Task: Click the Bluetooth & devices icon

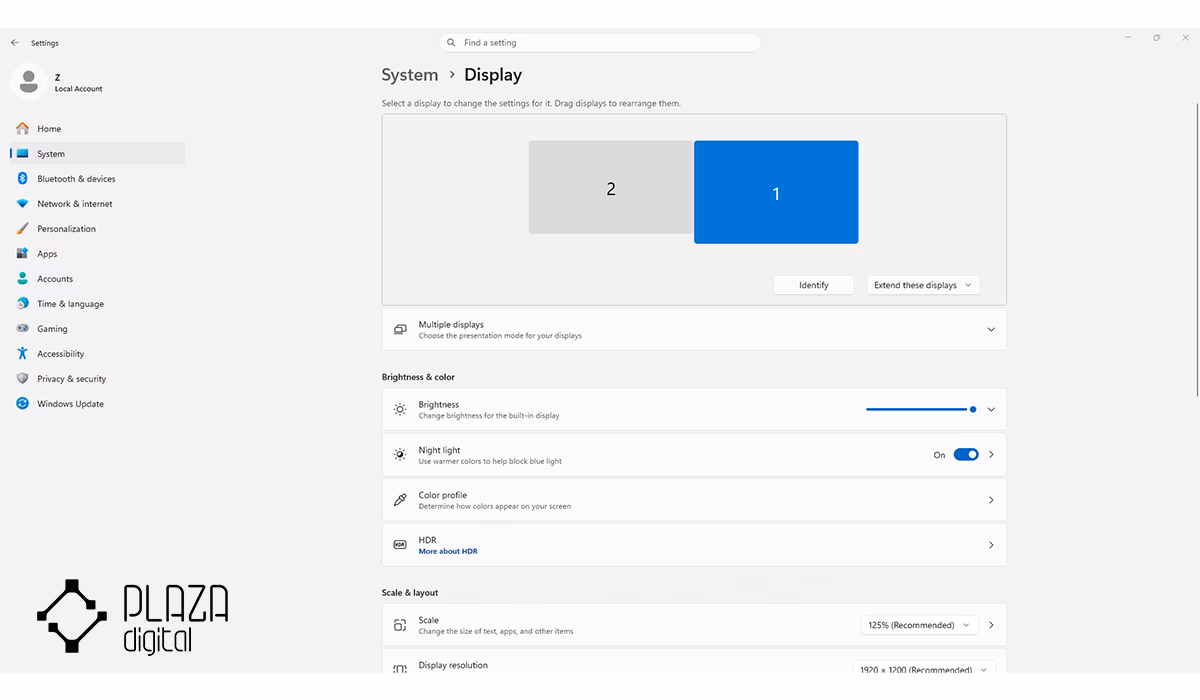Action: (x=22, y=179)
